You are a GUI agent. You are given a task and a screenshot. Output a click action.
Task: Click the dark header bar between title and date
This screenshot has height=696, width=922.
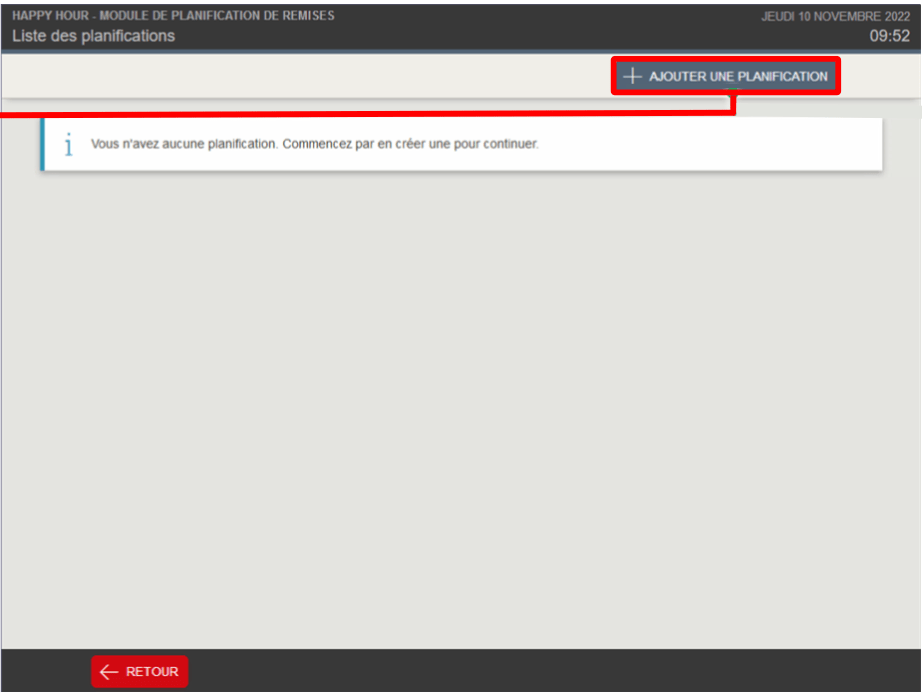(x=547, y=26)
